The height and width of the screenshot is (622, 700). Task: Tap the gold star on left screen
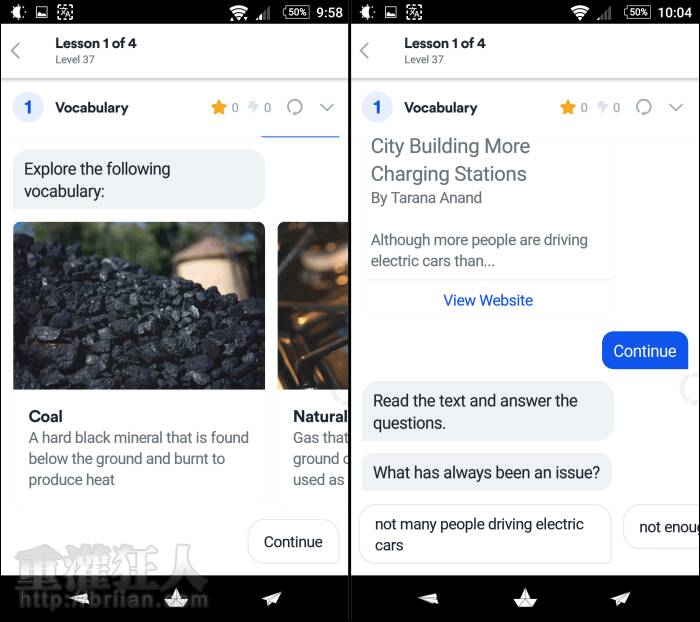tap(219, 107)
